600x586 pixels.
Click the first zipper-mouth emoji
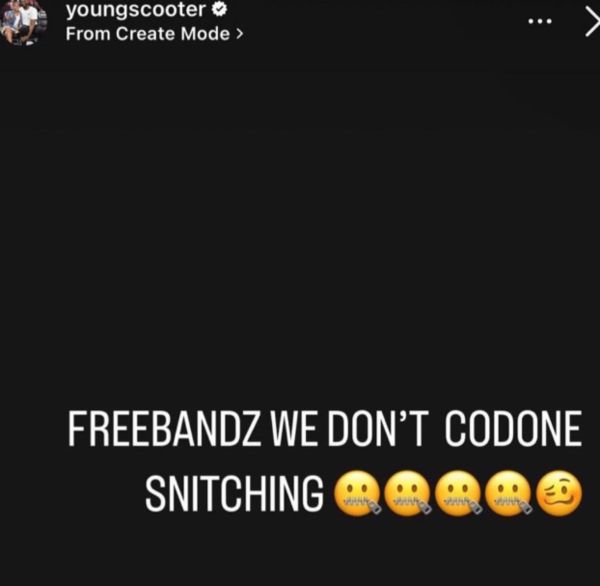[357, 494]
